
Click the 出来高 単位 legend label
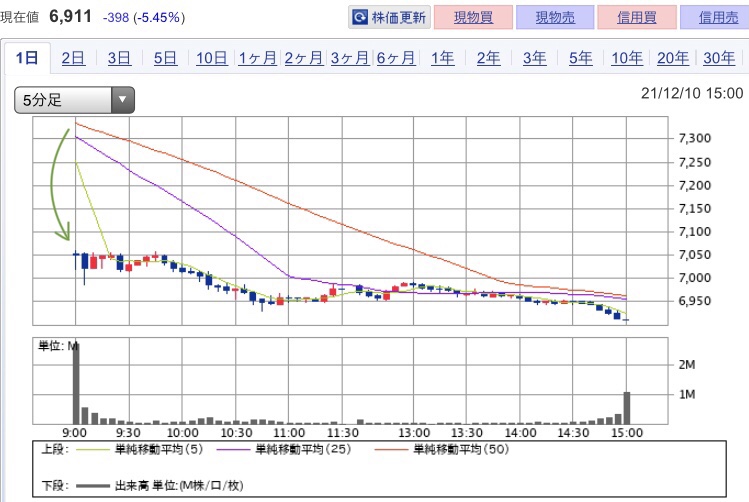179,486
